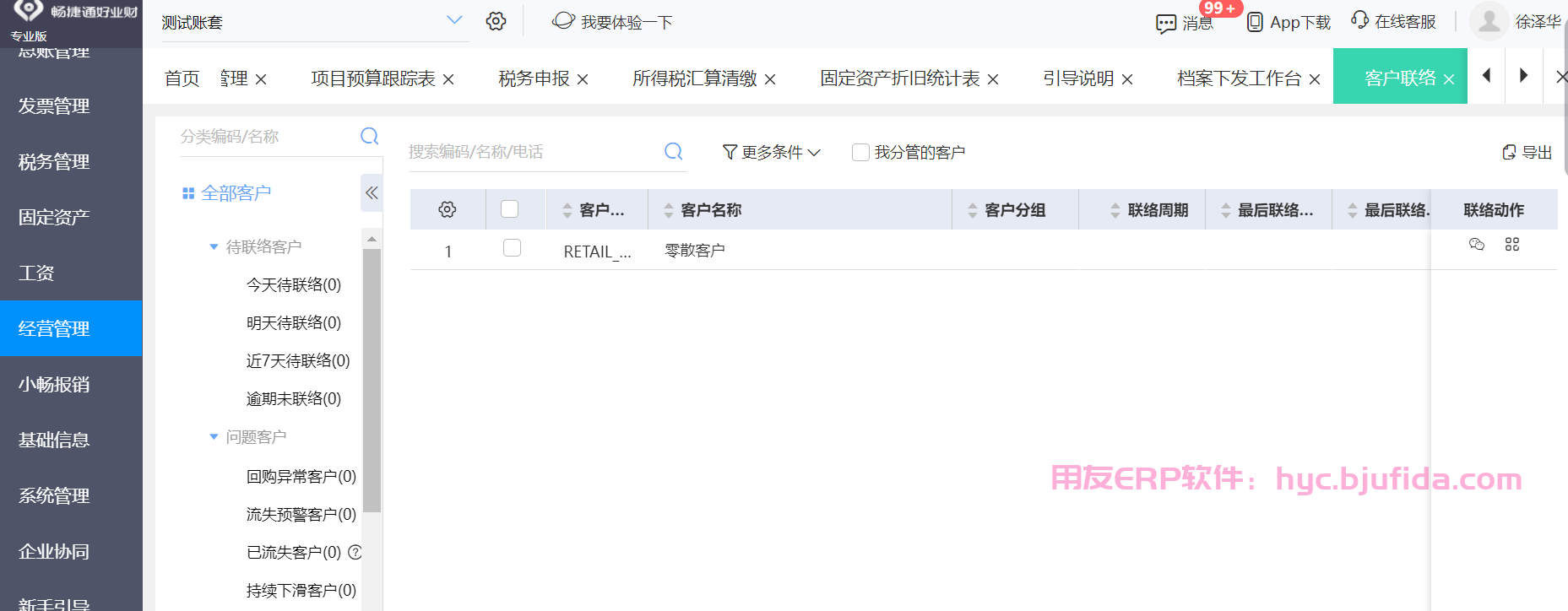Select 持续下滑客户(0) filter
This screenshot has width=1568, height=611.
click(x=301, y=590)
